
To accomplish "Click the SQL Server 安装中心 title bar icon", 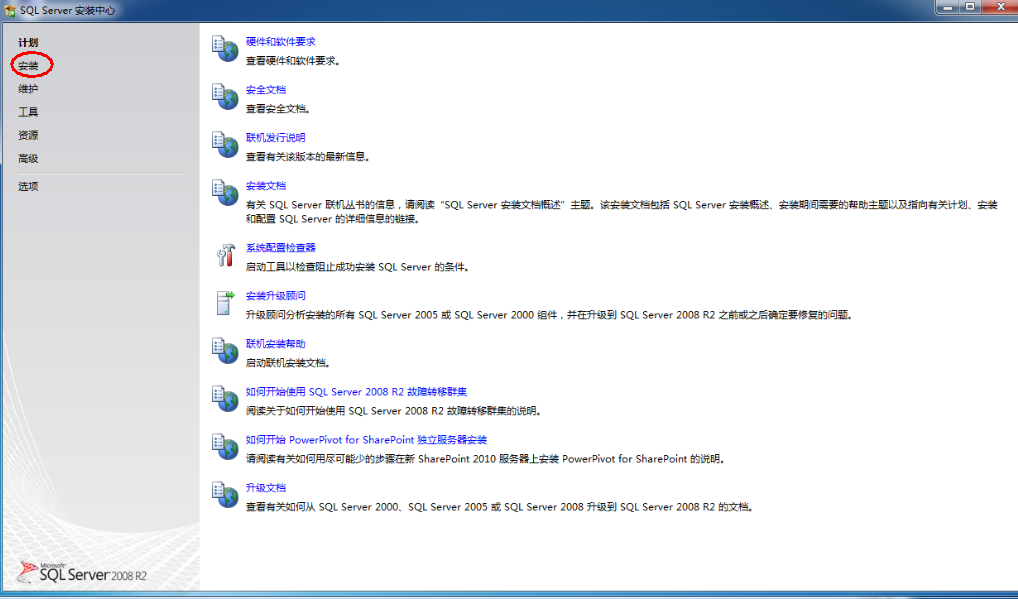I will pos(10,10).
